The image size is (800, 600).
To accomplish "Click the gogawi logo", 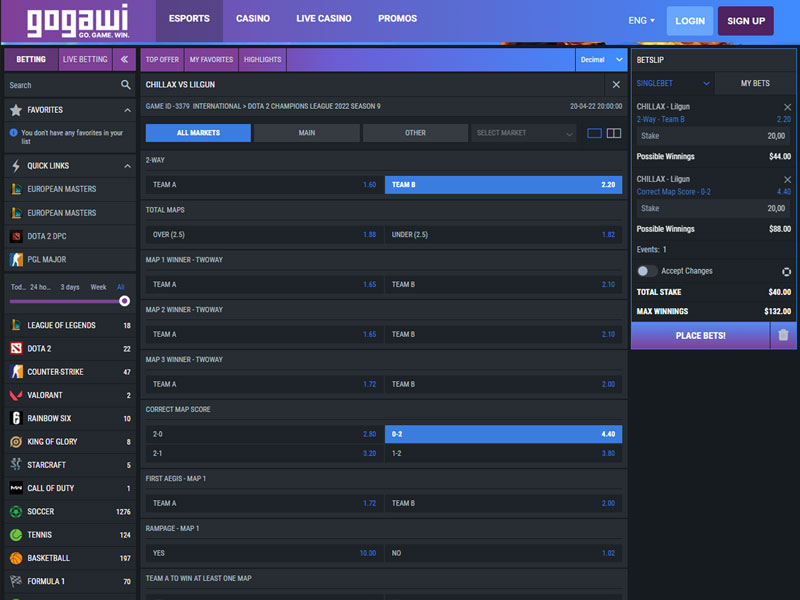I will [x=78, y=21].
